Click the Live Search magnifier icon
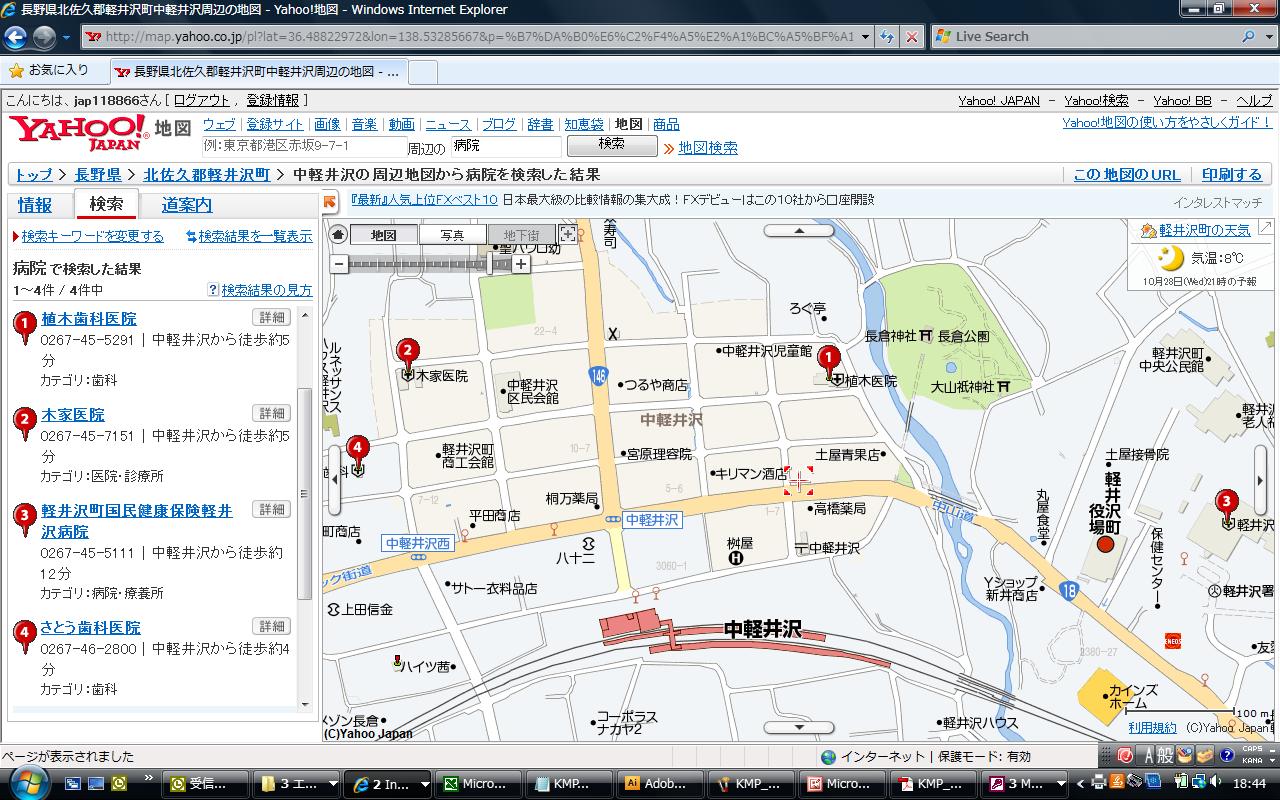The height and width of the screenshot is (800, 1280). click(x=1248, y=37)
